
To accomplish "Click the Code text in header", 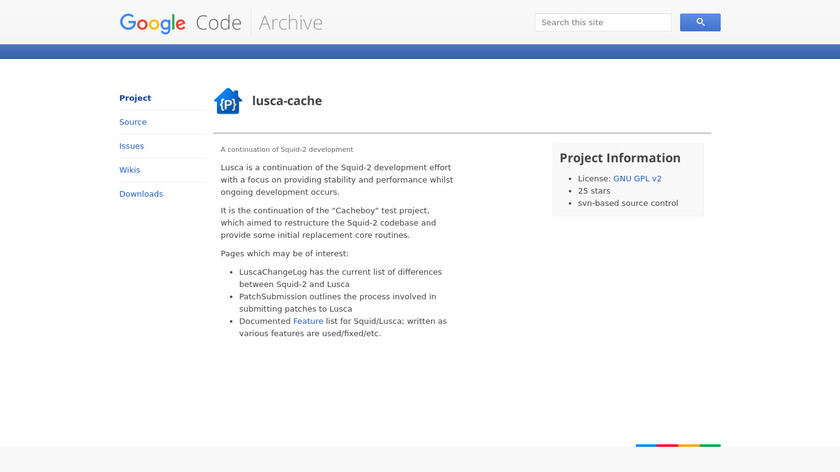I will [219, 23].
